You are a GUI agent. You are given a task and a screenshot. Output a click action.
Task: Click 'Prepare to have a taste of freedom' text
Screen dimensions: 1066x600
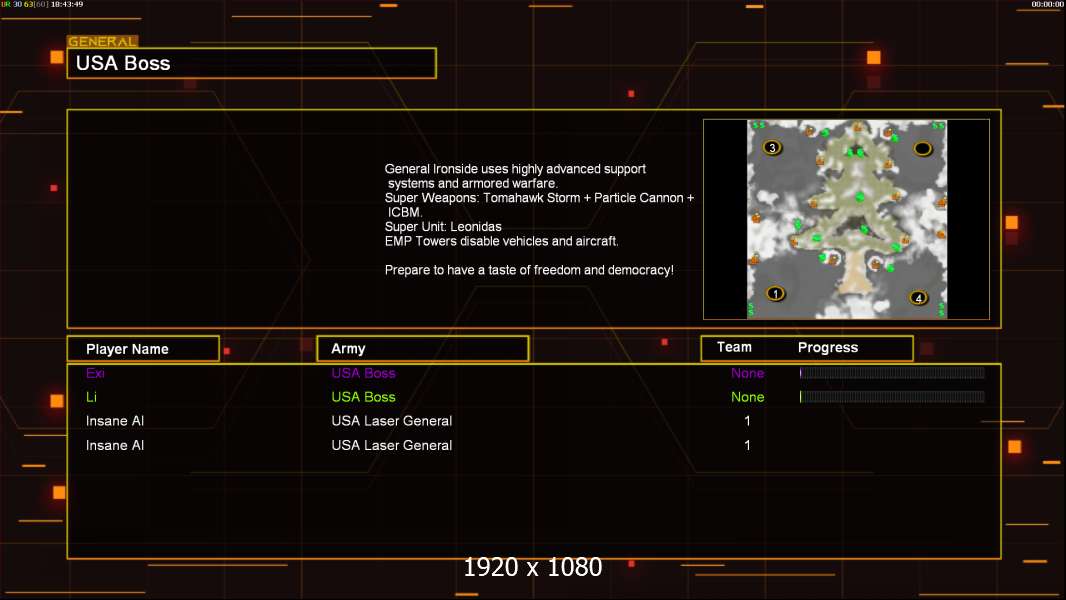point(529,270)
